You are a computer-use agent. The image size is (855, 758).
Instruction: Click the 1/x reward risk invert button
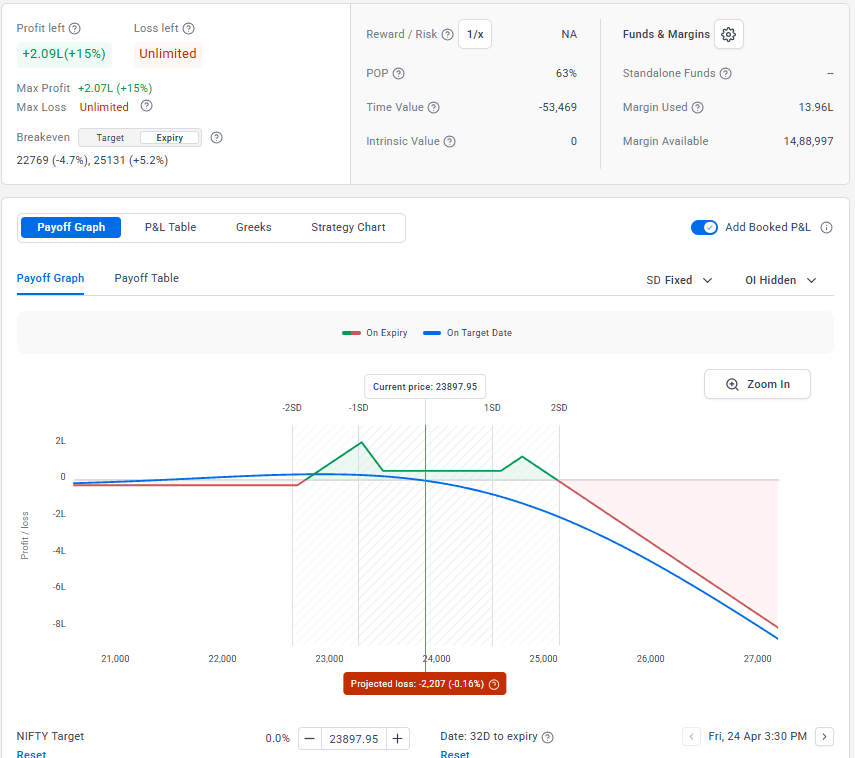tap(475, 34)
